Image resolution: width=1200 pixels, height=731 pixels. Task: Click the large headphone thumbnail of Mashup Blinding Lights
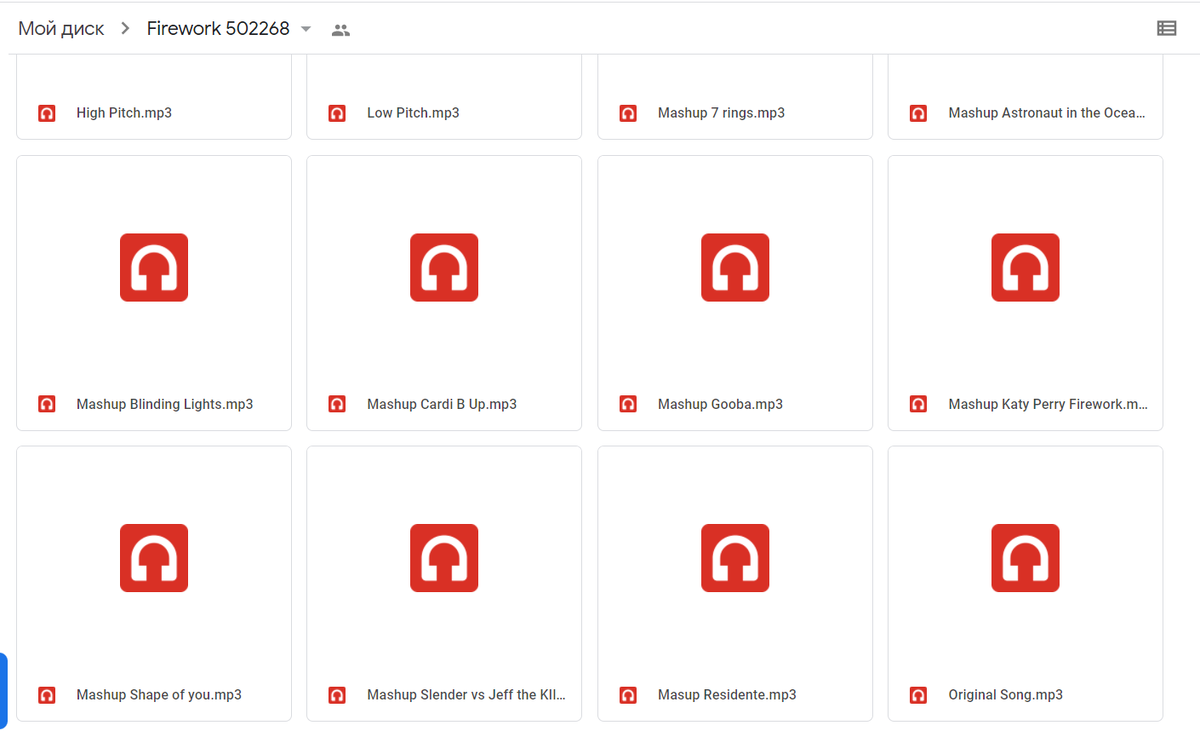pos(154,267)
